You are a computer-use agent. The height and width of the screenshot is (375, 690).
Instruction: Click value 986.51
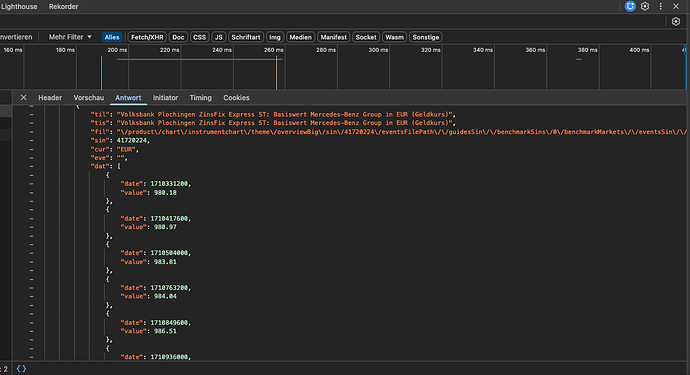coord(165,331)
